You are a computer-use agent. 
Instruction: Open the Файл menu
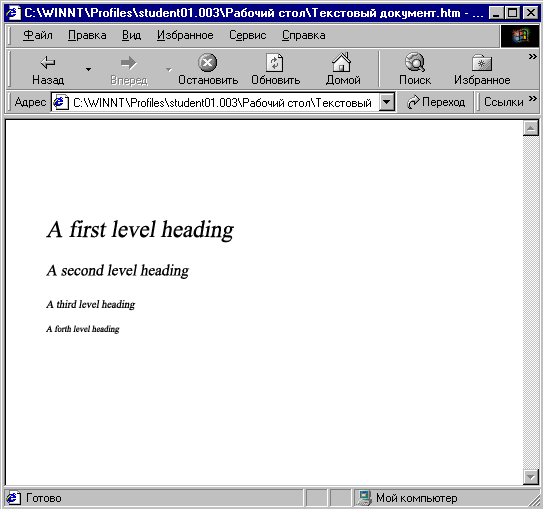pos(38,35)
